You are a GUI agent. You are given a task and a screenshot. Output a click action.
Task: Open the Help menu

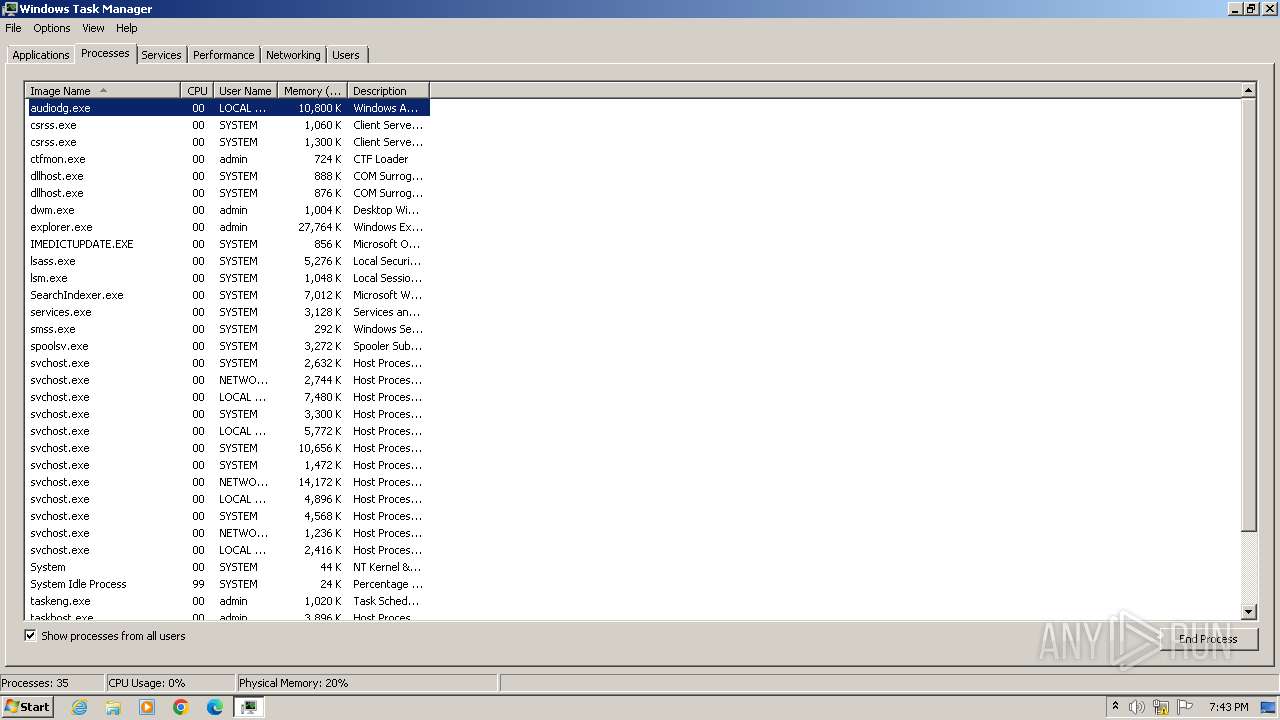pos(127,28)
